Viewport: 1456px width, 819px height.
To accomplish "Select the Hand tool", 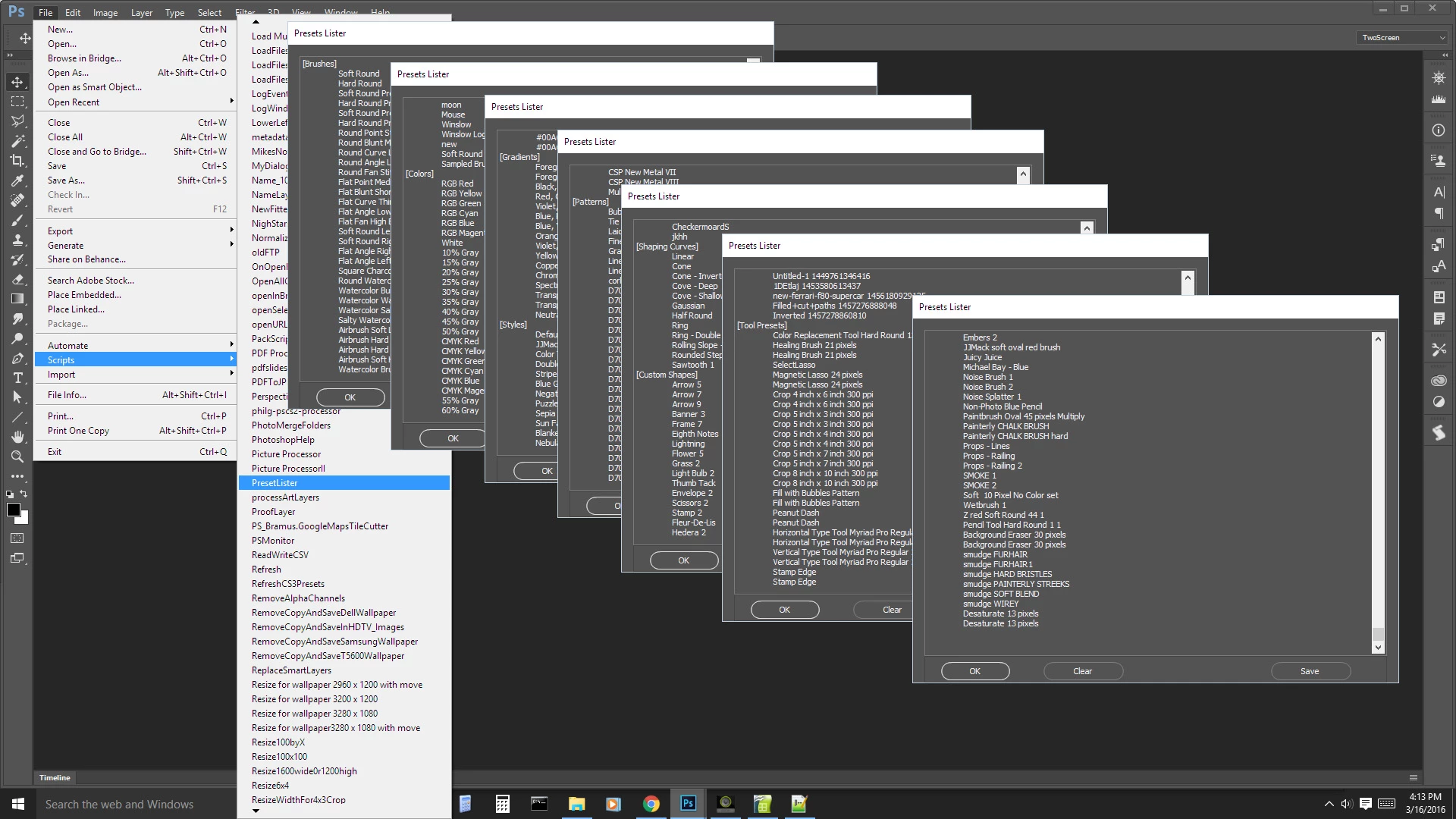I will click(17, 437).
